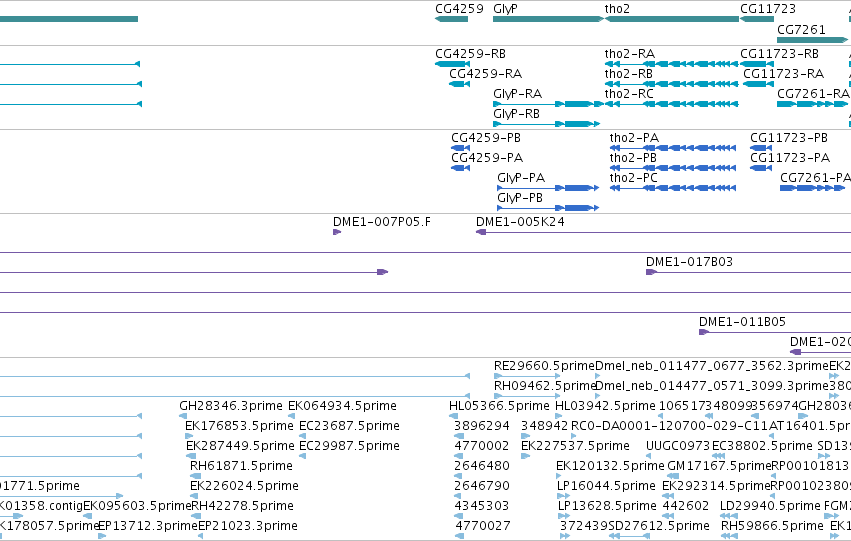Select the GlyP gene bar
Image resolution: width=851 pixels, height=541 pixels.
(x=548, y=19)
